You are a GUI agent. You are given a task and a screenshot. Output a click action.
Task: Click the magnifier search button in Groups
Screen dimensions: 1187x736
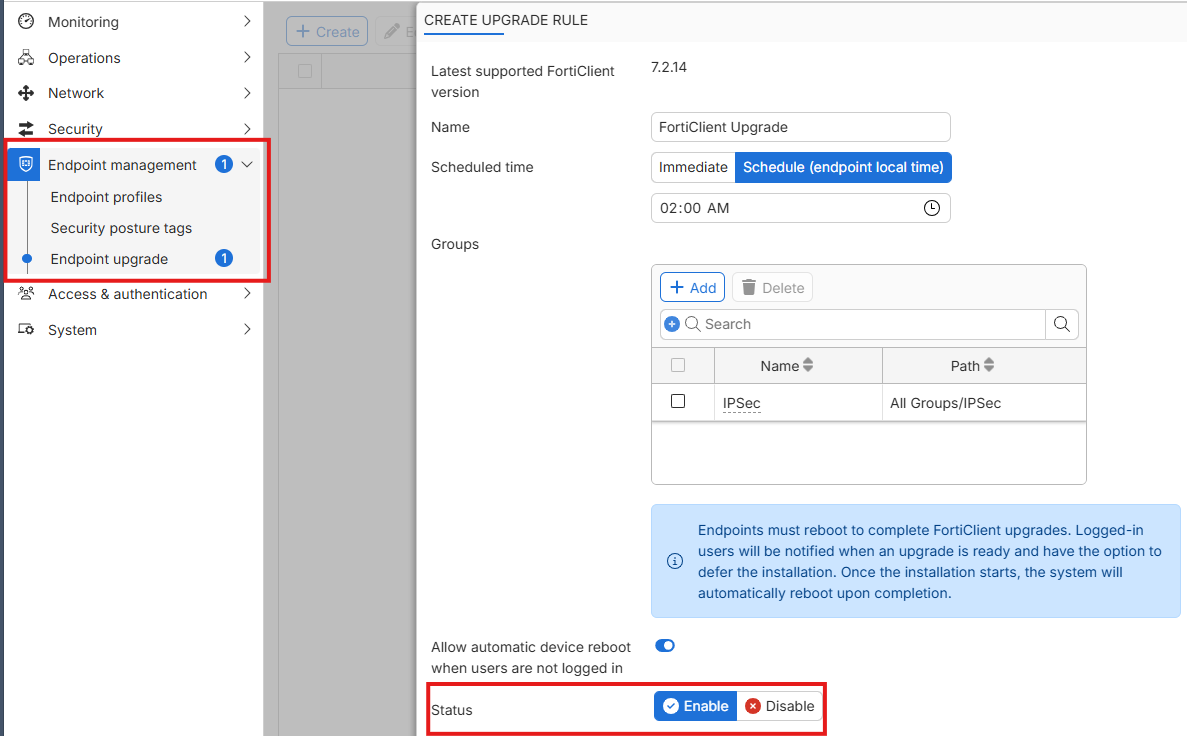[1061, 324]
